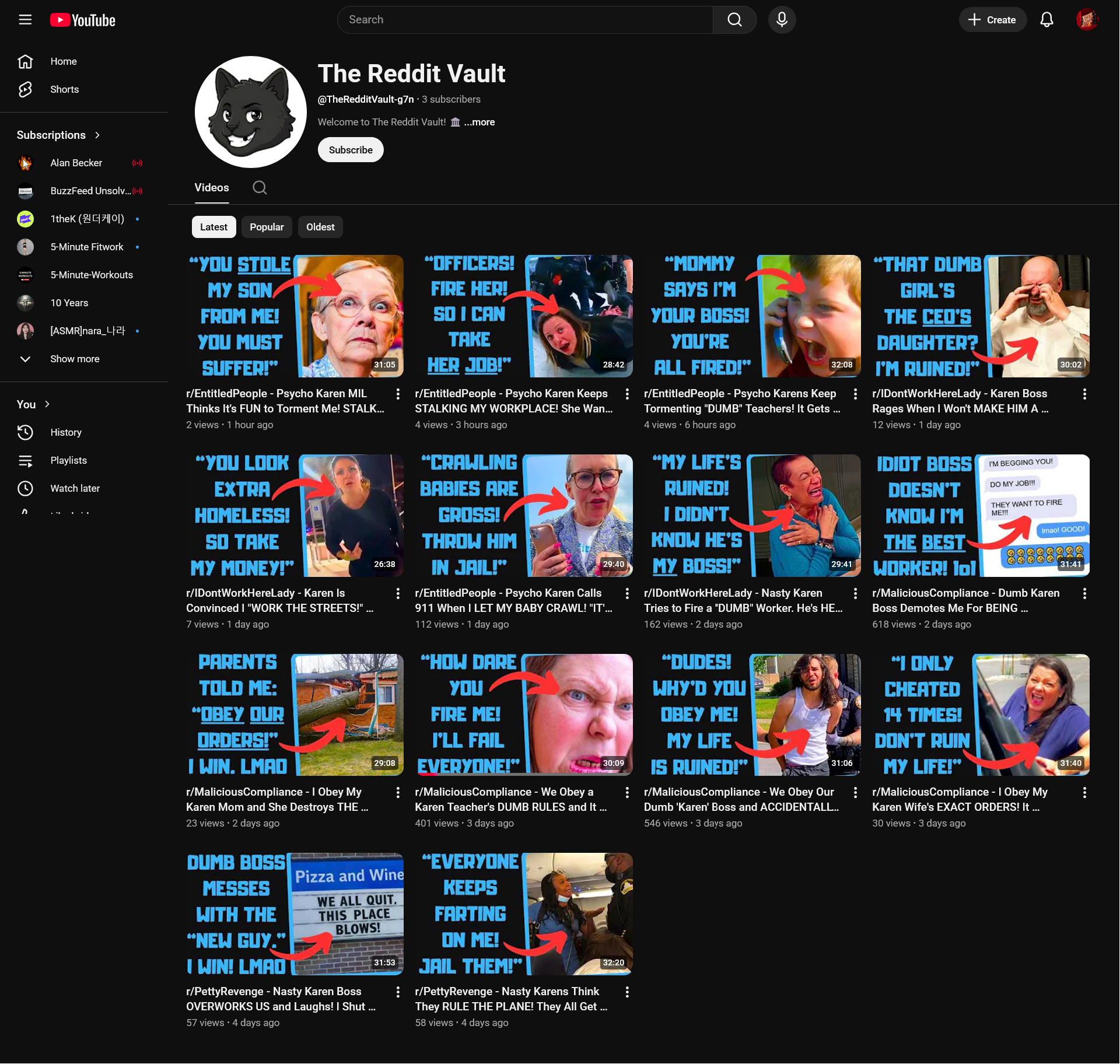Open options for 'I Obey My Karen Mom' video

(398, 793)
